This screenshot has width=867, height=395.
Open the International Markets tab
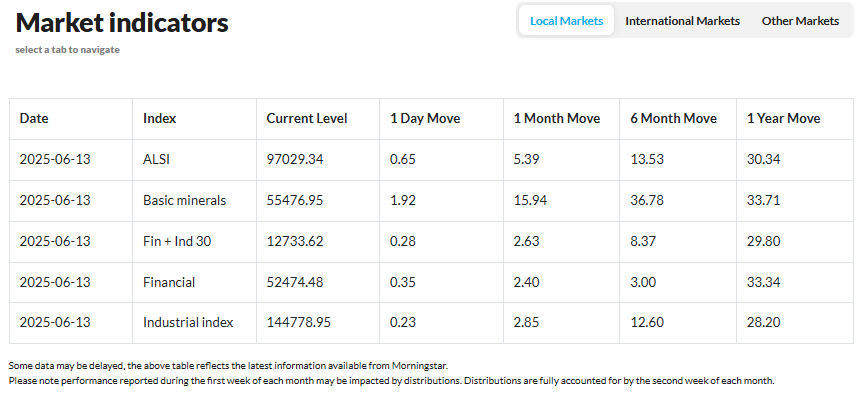pyautogui.click(x=682, y=21)
